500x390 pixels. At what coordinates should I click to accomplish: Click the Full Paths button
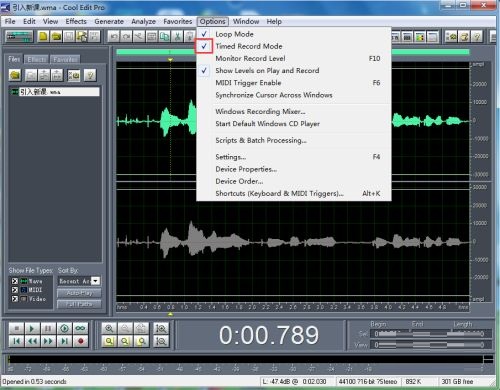[79, 304]
